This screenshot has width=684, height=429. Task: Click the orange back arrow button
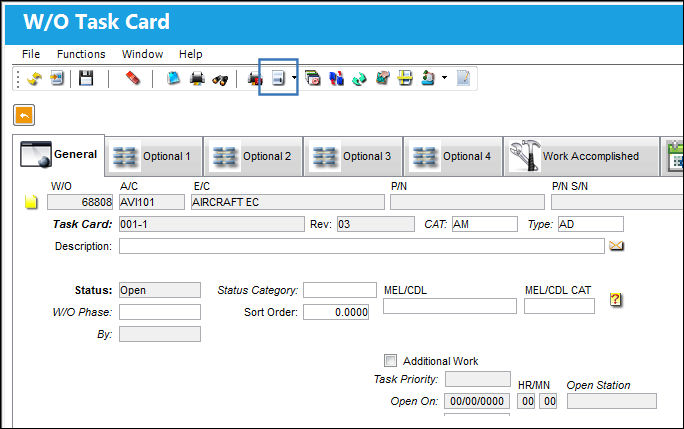click(24, 115)
